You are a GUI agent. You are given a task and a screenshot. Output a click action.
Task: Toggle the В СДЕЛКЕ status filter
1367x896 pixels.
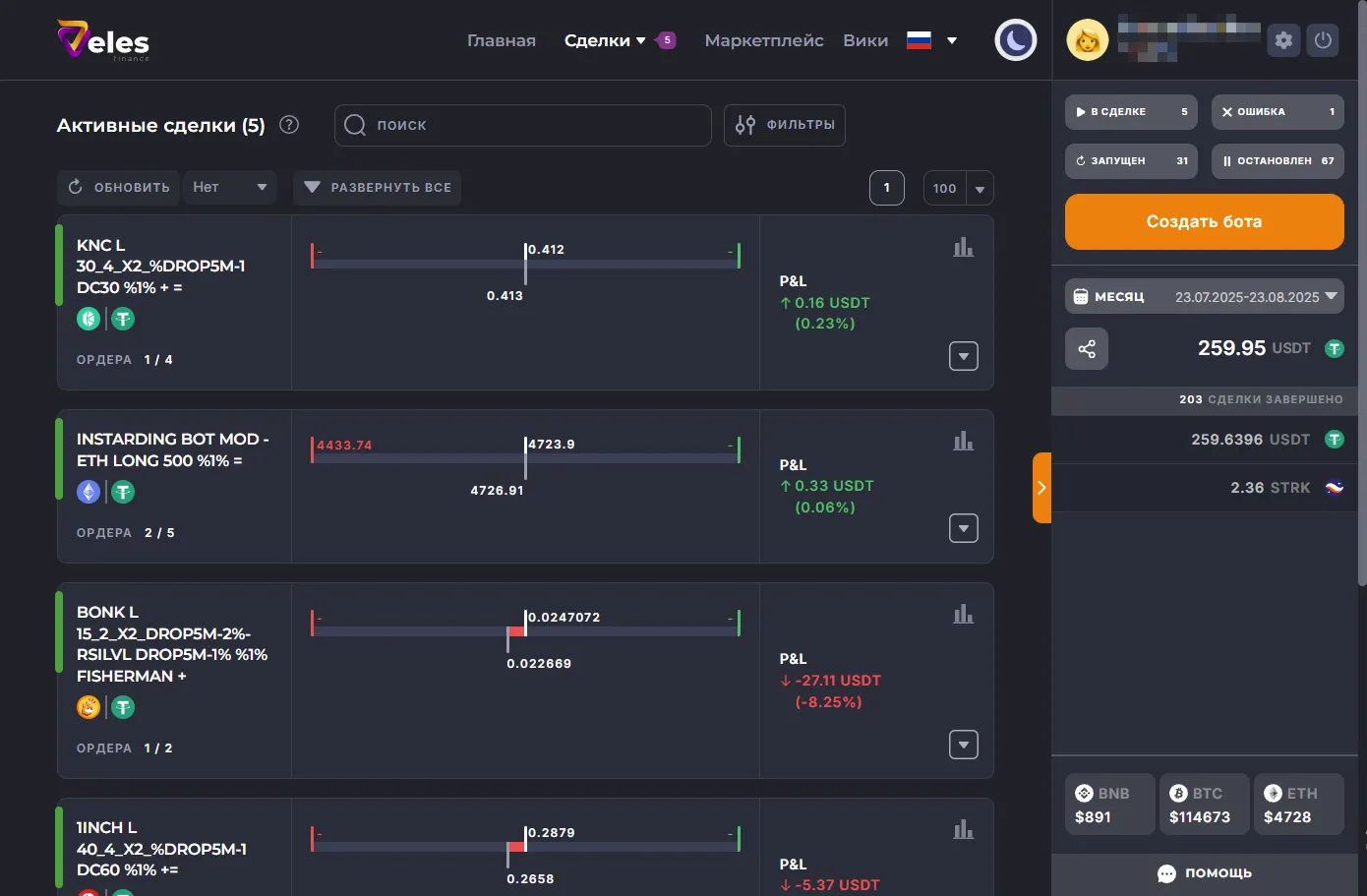click(1131, 112)
